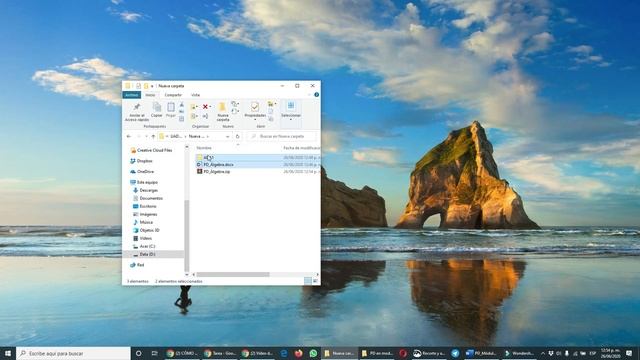Click the horizontal scrollbar of file list
This screenshot has height=360, width=640.
pyautogui.click(x=233, y=274)
